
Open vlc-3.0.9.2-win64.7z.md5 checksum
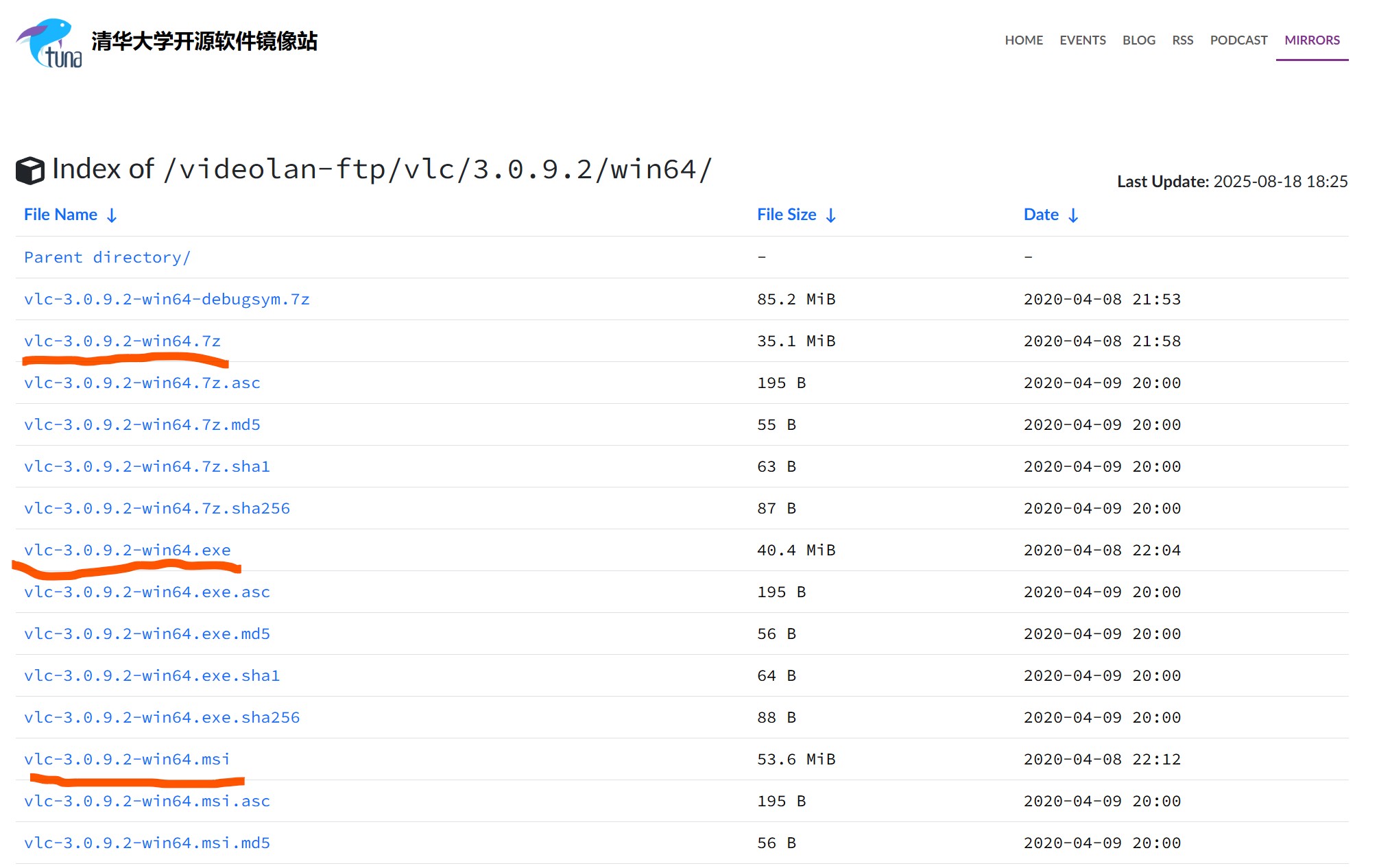(x=142, y=424)
